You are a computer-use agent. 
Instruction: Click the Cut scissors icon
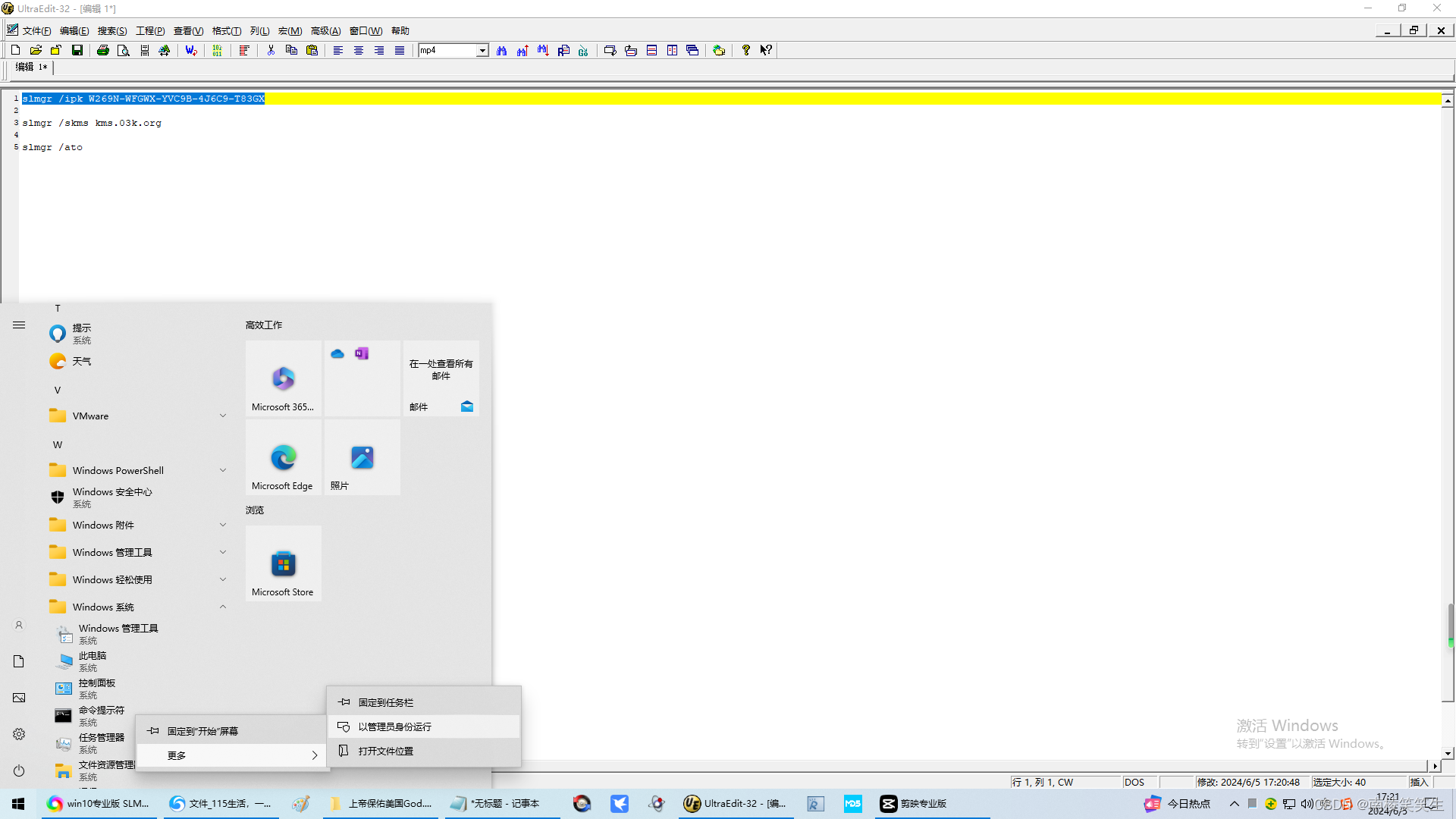click(x=271, y=50)
